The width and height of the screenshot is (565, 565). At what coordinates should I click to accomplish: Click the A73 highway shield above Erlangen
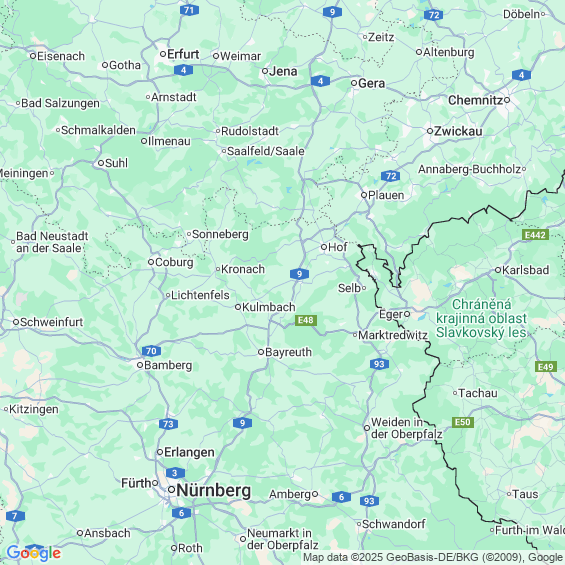[168, 424]
